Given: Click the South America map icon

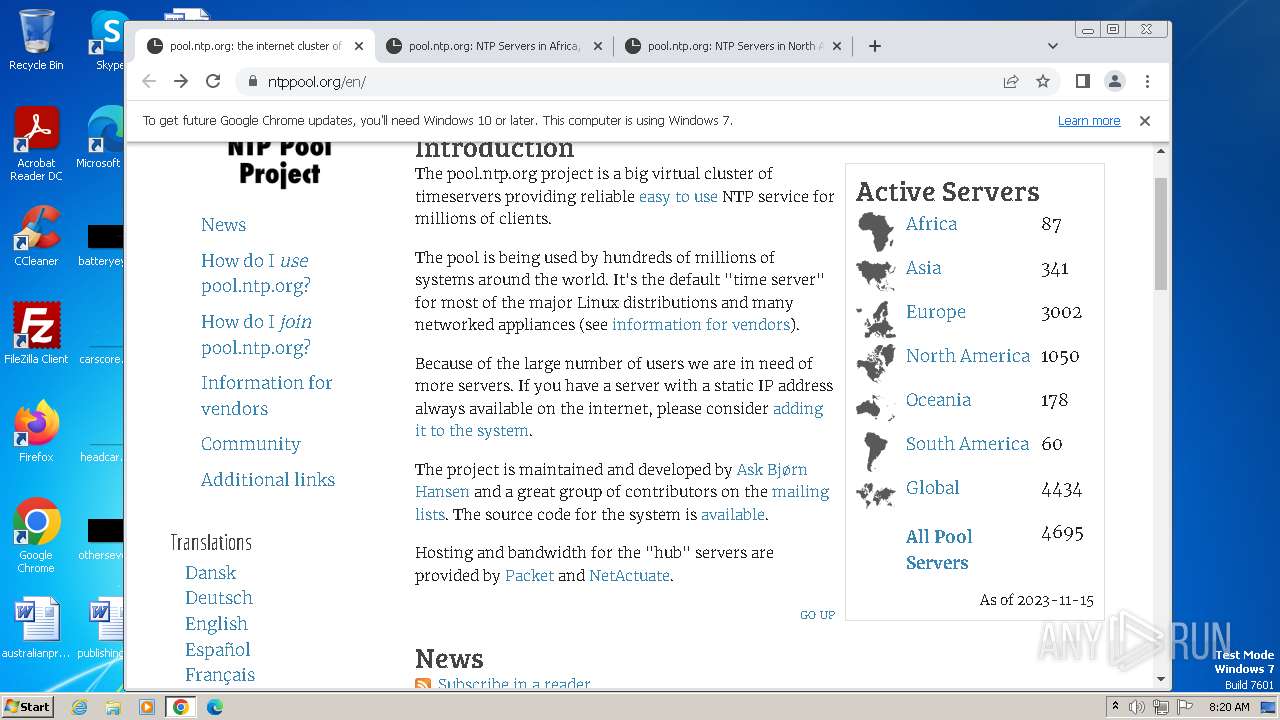Looking at the screenshot, I should 876,451.
